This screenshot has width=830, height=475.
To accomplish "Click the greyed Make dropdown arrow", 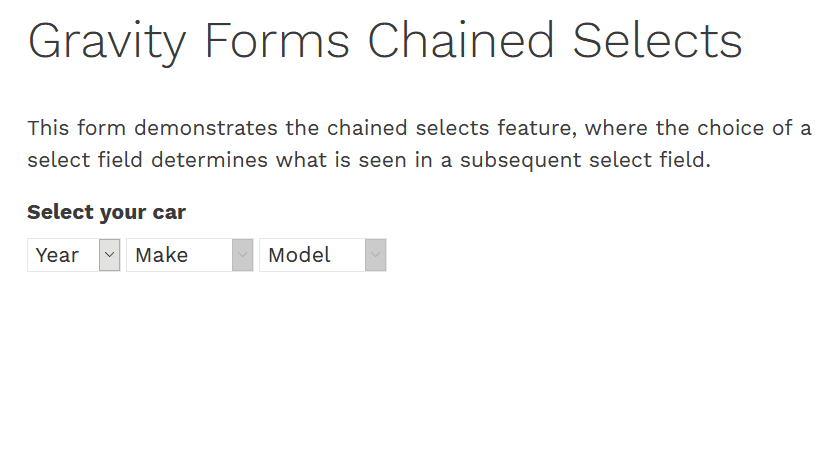I will click(x=242, y=255).
